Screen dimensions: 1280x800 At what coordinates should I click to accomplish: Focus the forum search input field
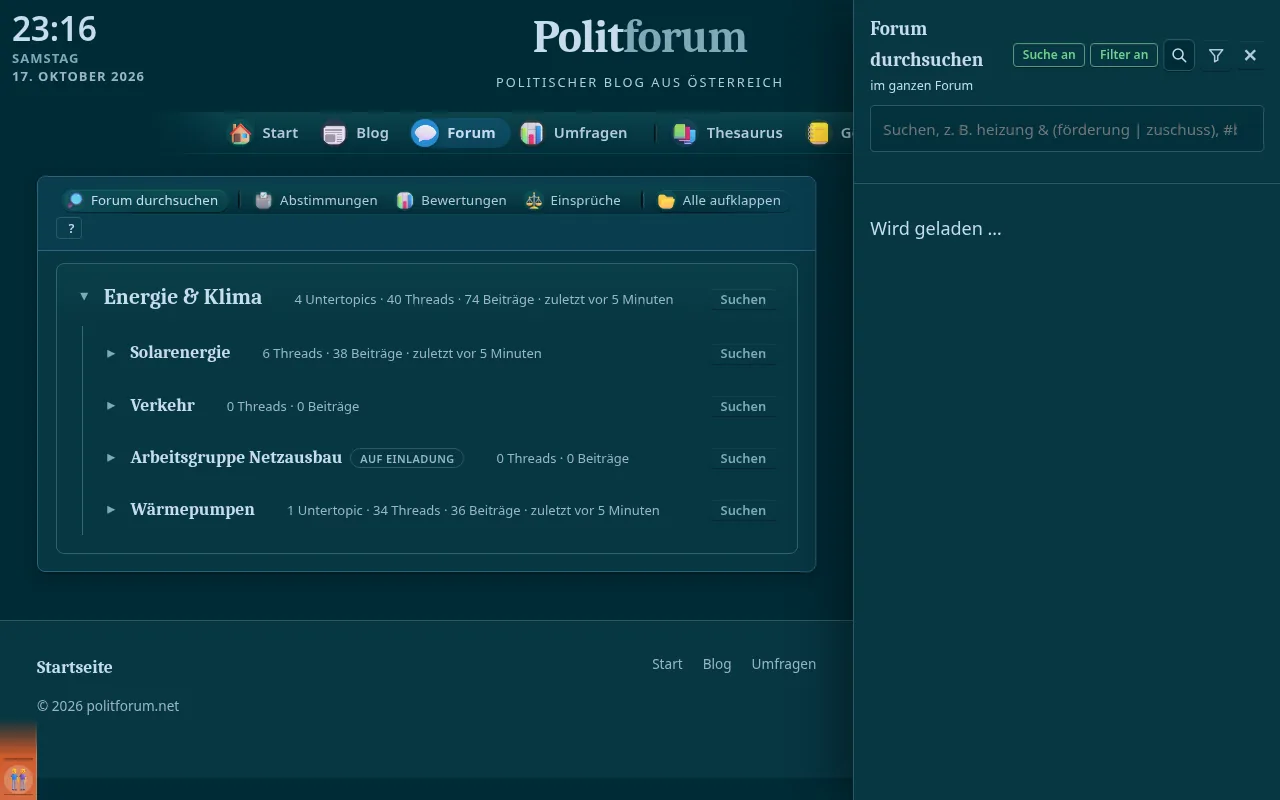(1067, 129)
